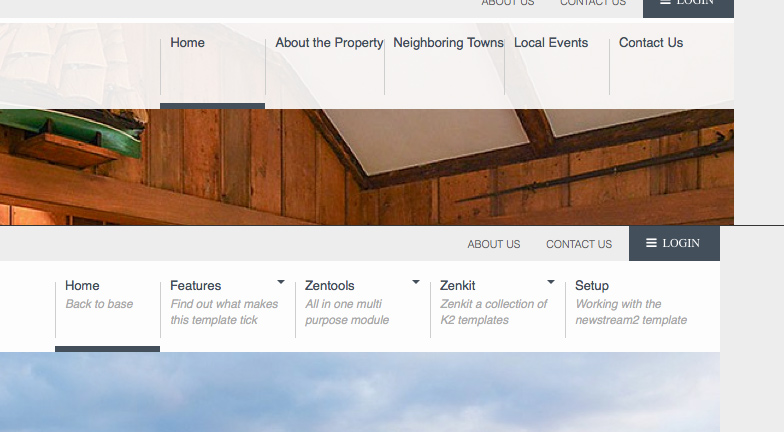Image resolution: width=784 pixels, height=432 pixels.
Task: Click 'Working with the newstream2 template' subtitle
Action: tap(631, 312)
